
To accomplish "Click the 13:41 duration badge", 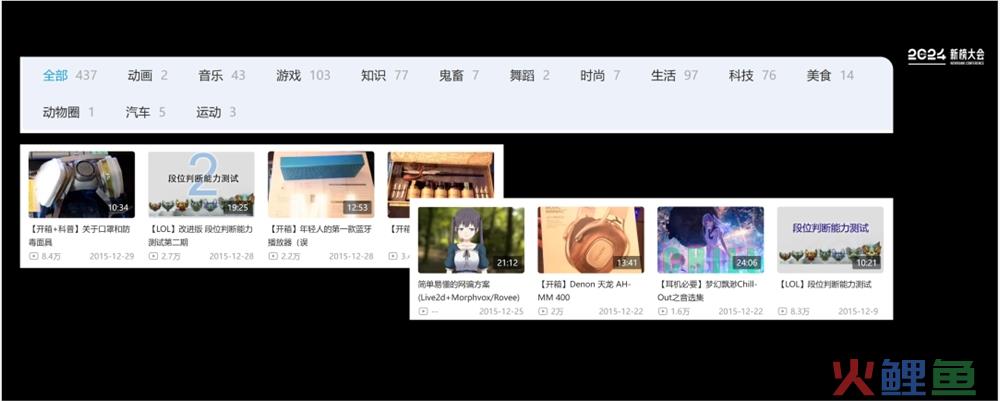I will click(627, 263).
